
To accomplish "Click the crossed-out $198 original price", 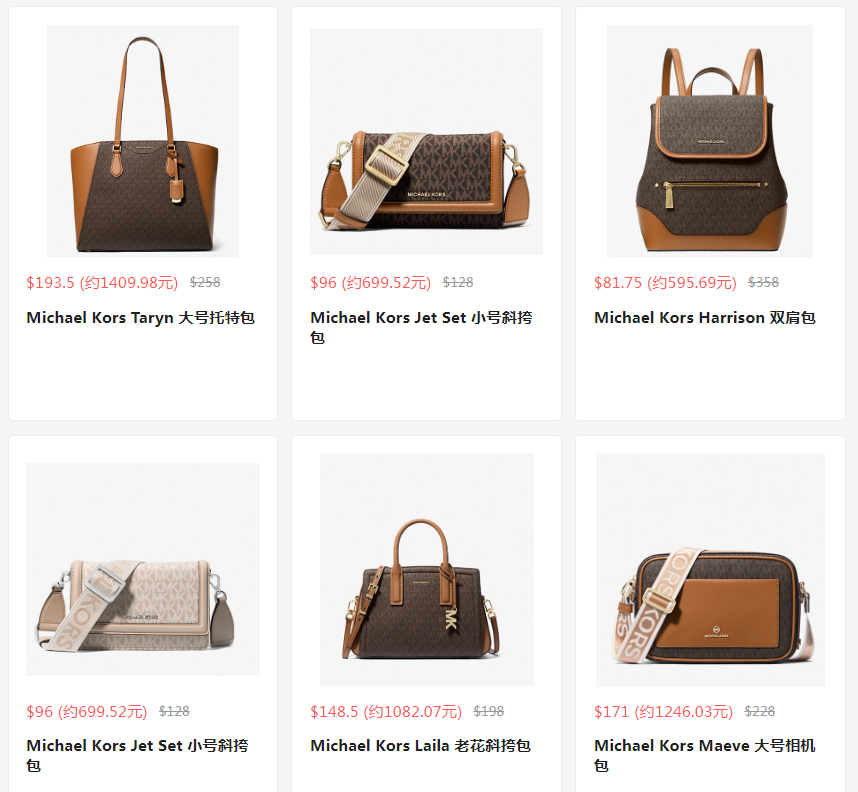I will point(489,711).
